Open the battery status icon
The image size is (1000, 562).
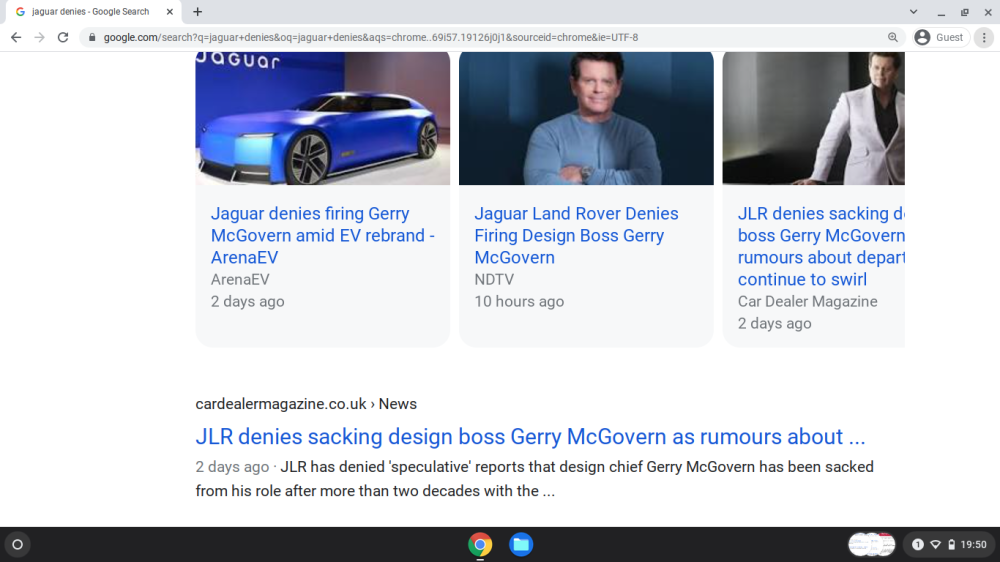click(951, 545)
